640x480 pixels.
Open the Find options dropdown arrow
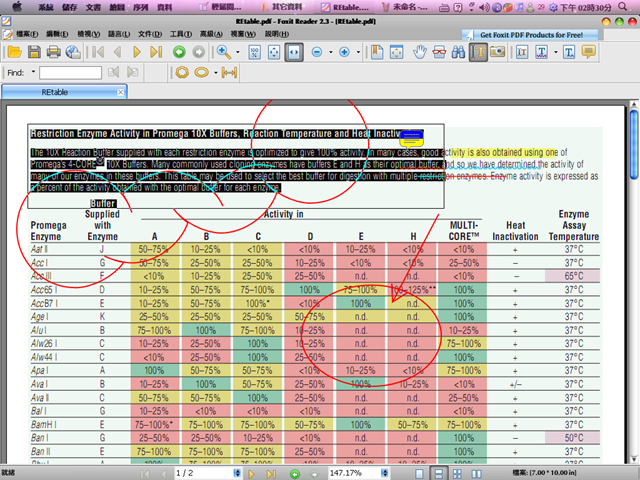tap(33, 72)
